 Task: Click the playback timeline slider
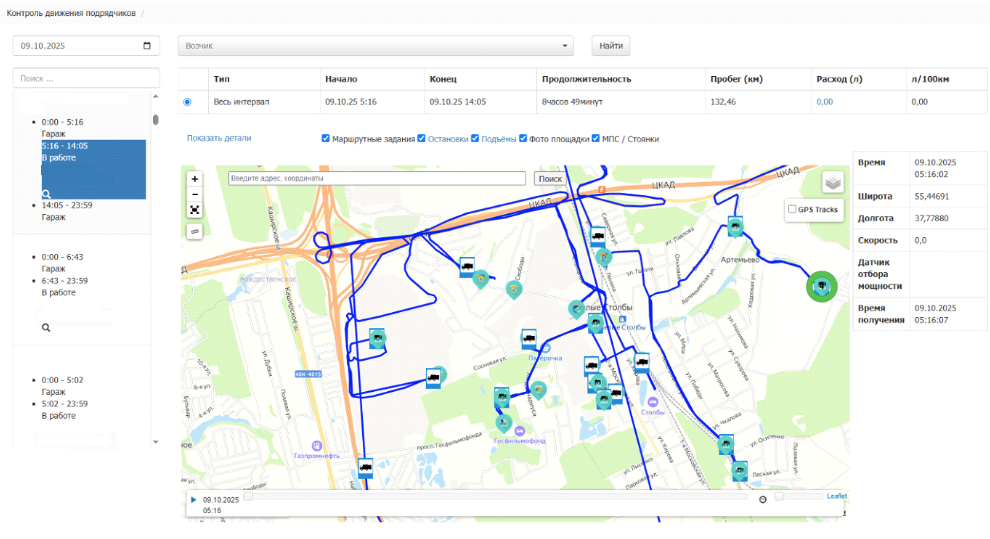[495, 496]
